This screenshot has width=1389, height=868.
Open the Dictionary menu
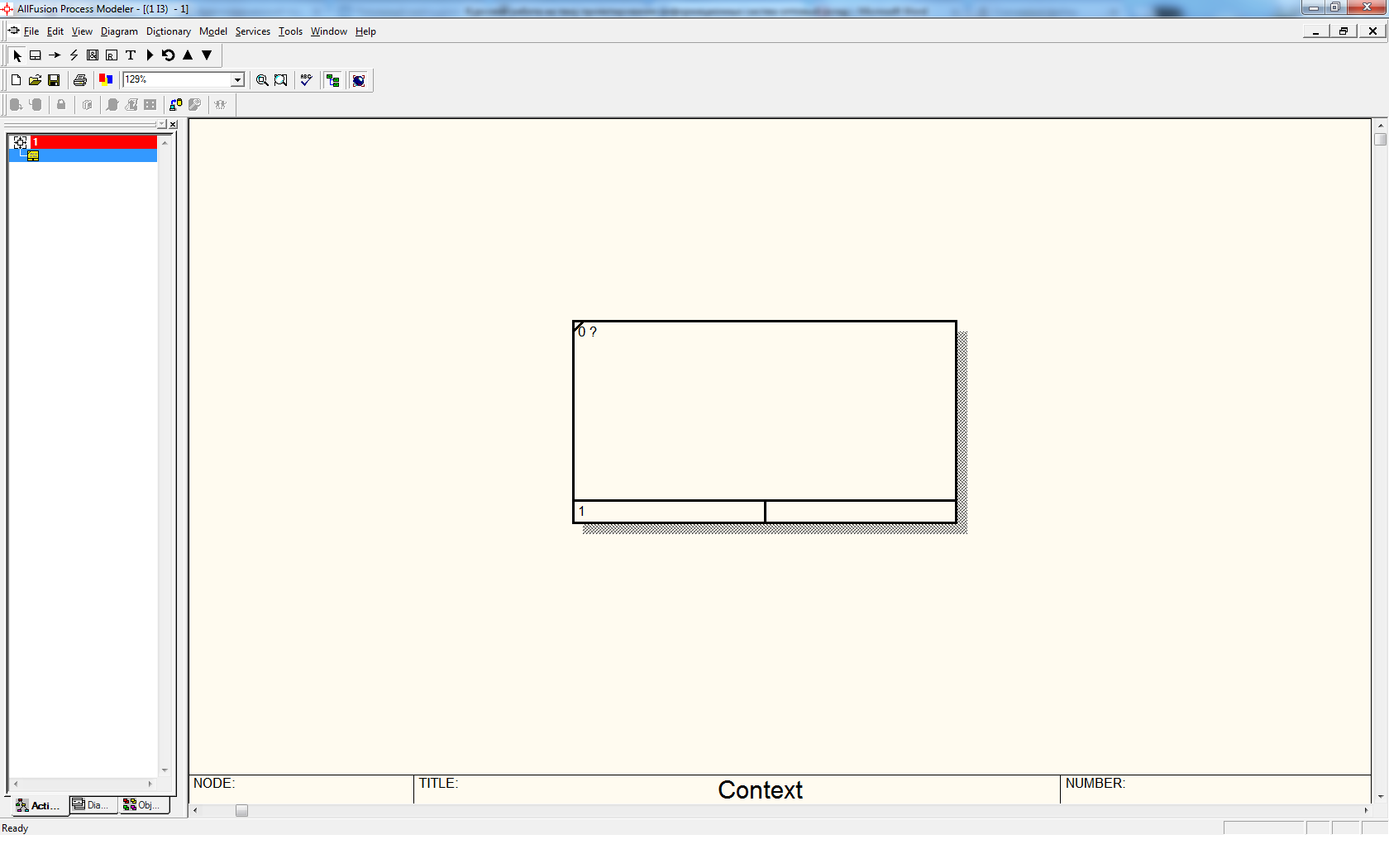point(169,31)
